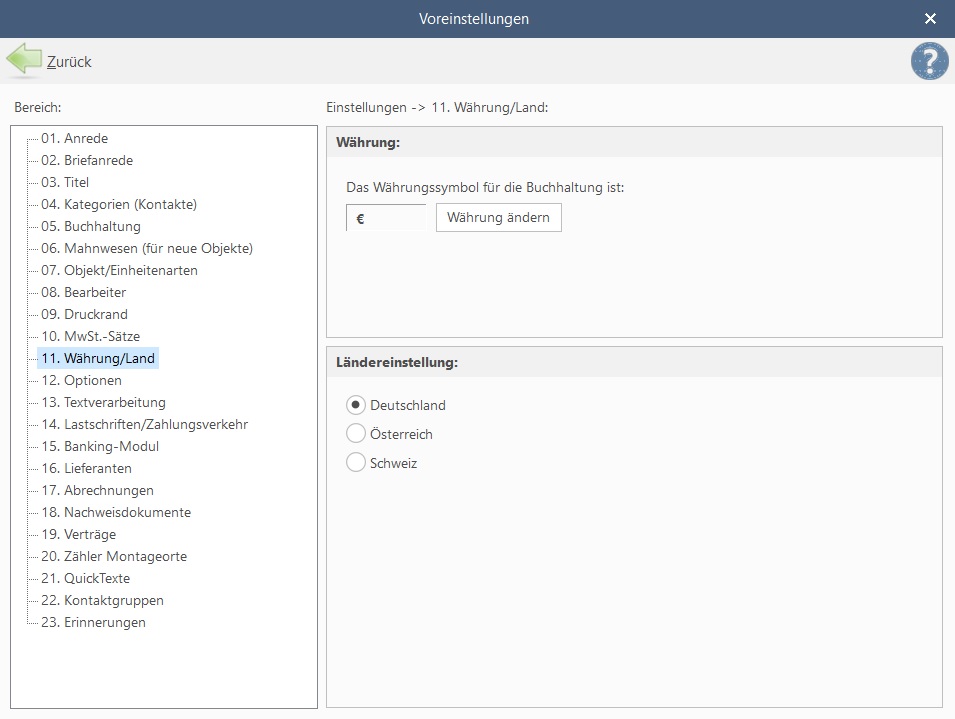Select 17. Abrechnungen entry
Viewport: 955px width, 719px height.
pyautogui.click(x=97, y=489)
